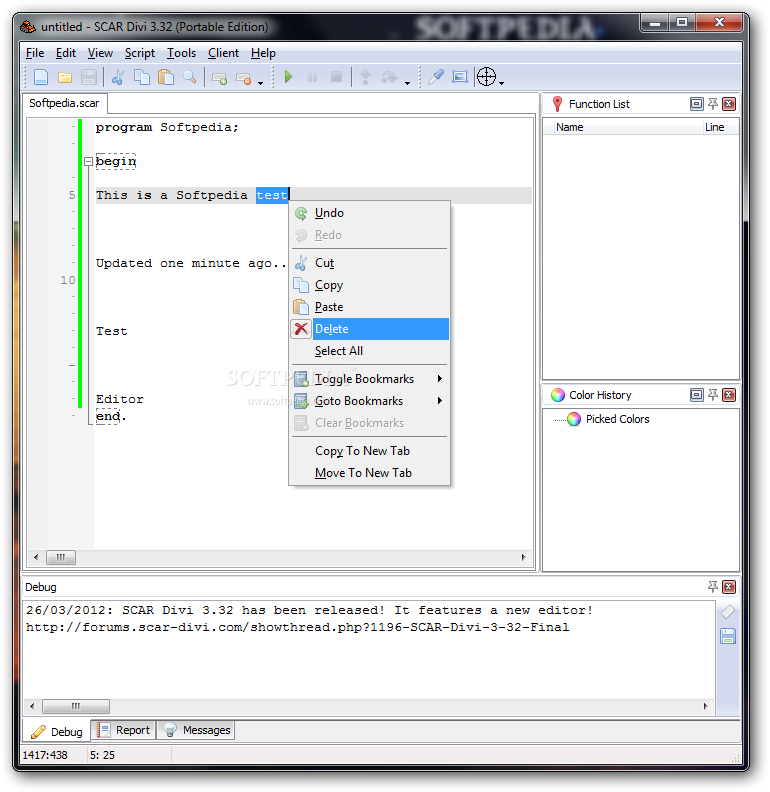
Task: Choose Move To New Tab
Action: tap(370, 473)
